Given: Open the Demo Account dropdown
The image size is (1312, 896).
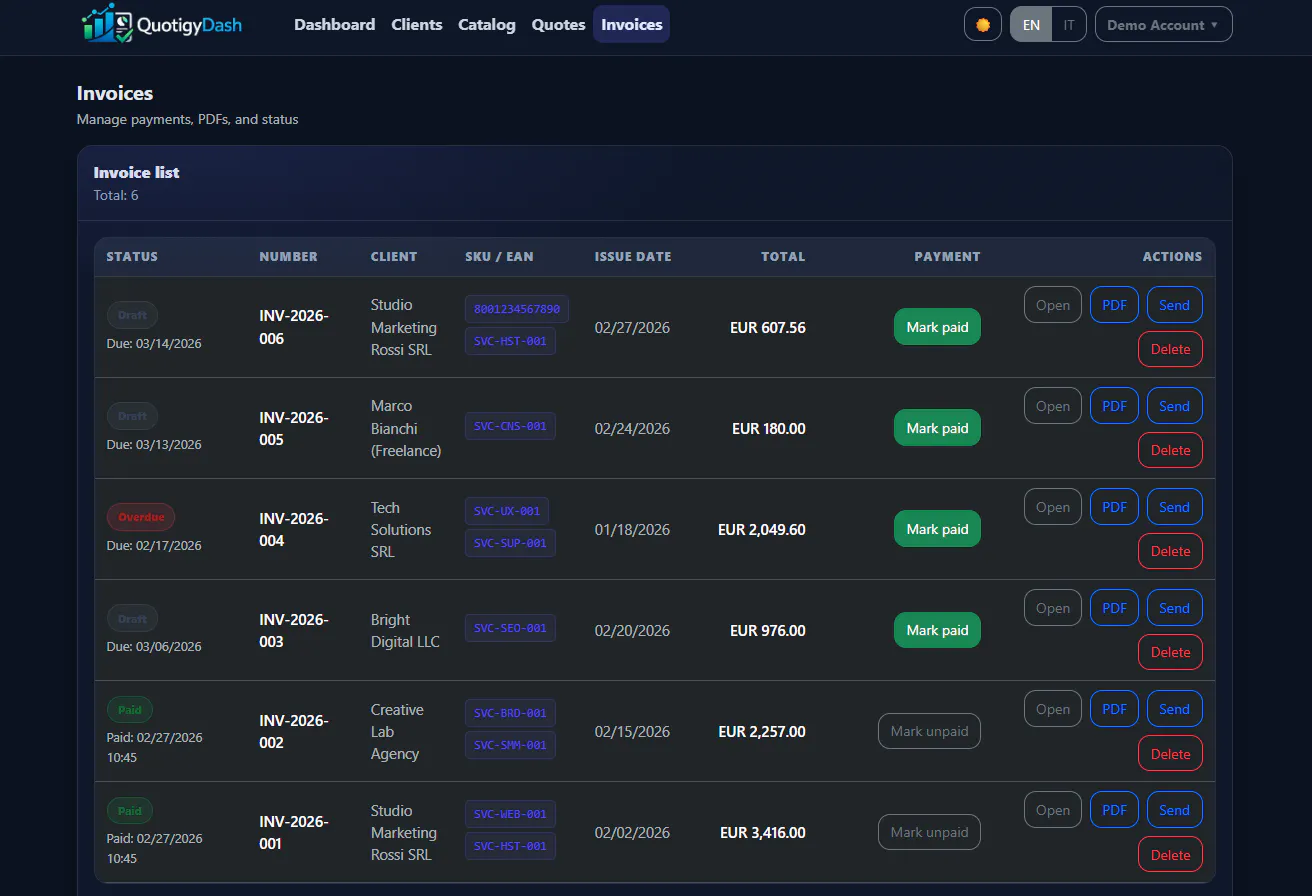Looking at the screenshot, I should (x=1164, y=25).
